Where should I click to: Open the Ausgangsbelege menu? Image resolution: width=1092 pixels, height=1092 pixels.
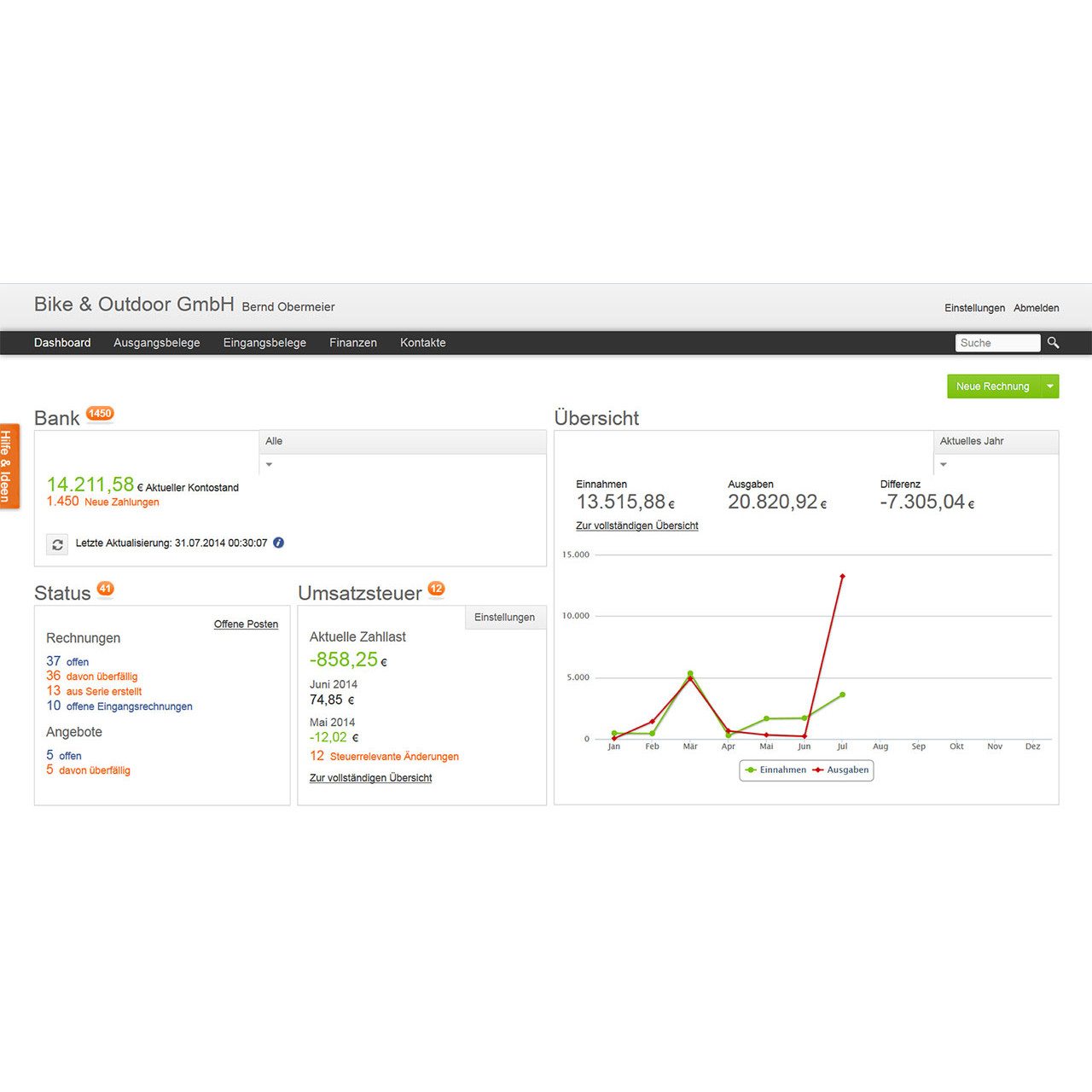(x=157, y=342)
